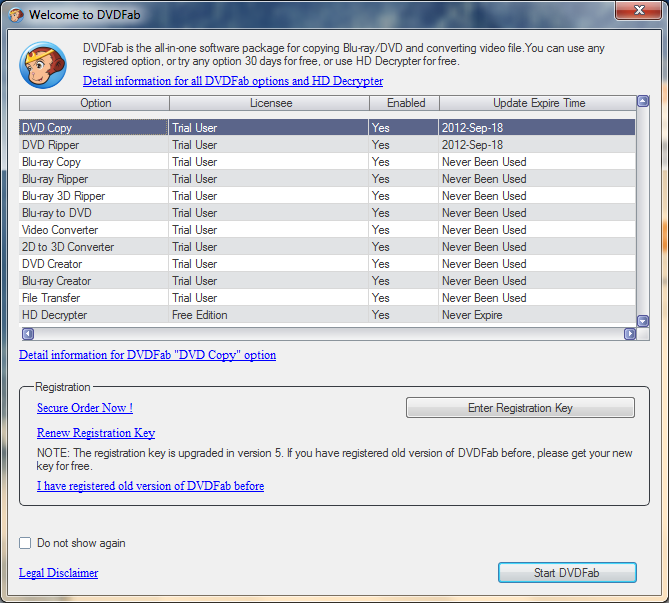Image resolution: width=669 pixels, height=603 pixels.
Task: Check the Do not show again box
Action: click(x=25, y=543)
